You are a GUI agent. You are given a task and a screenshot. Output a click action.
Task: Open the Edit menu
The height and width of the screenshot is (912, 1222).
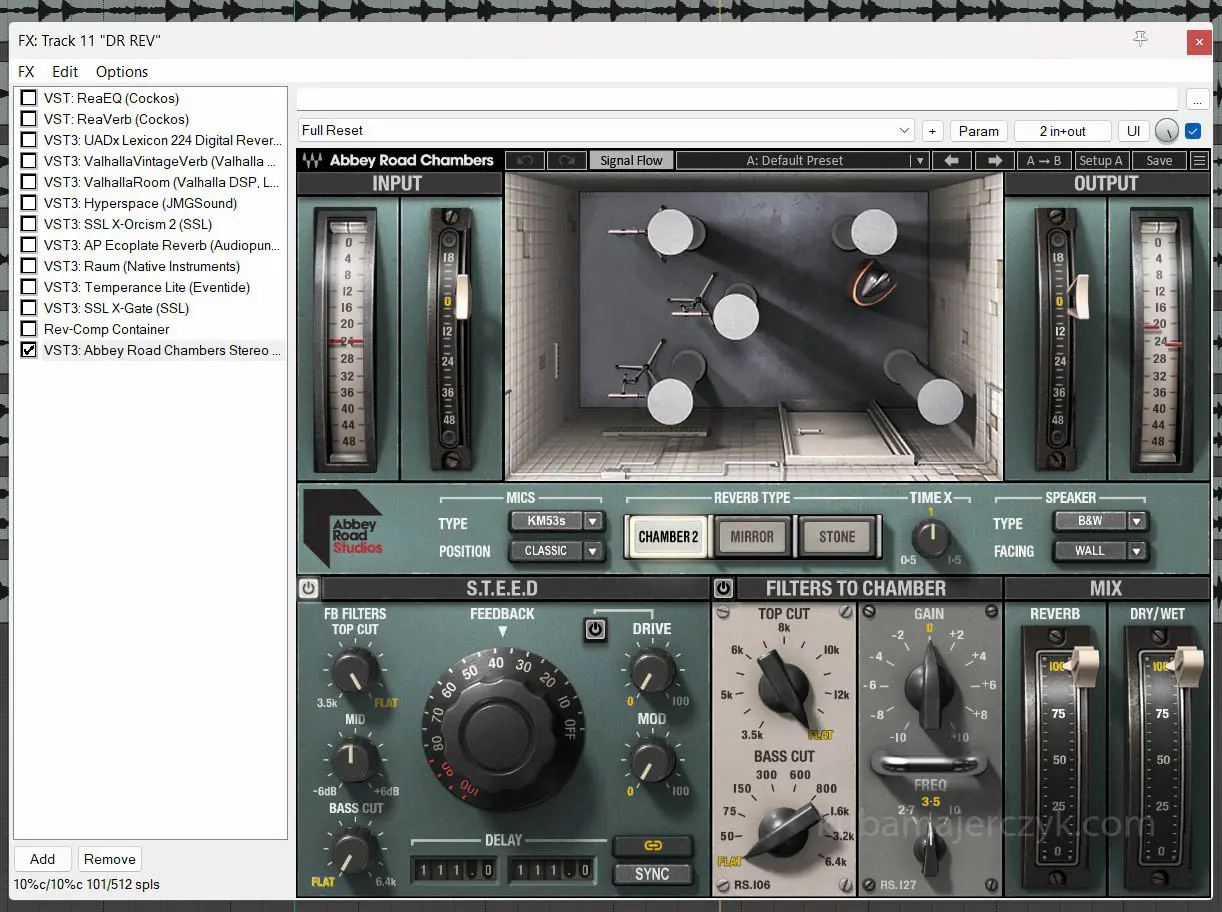tap(65, 72)
